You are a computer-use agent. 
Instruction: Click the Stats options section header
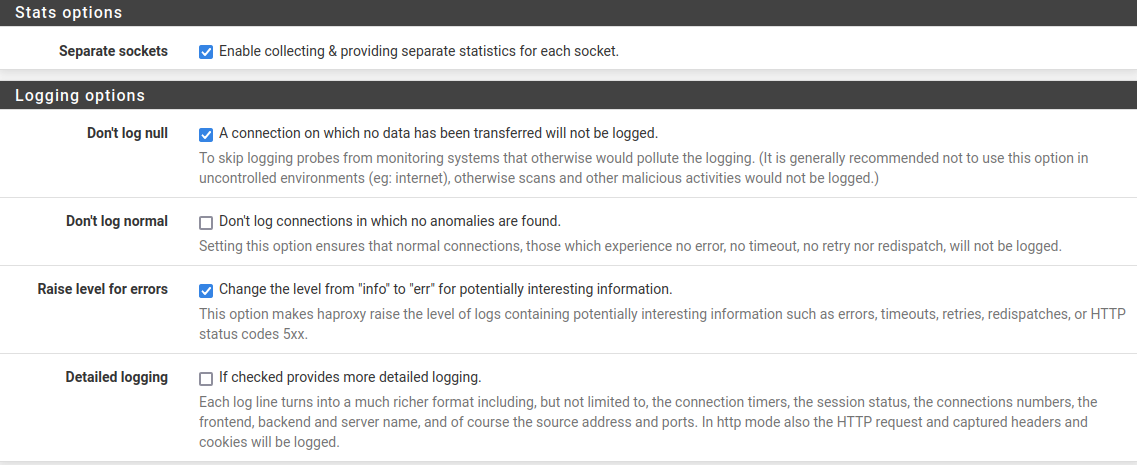(x=68, y=13)
